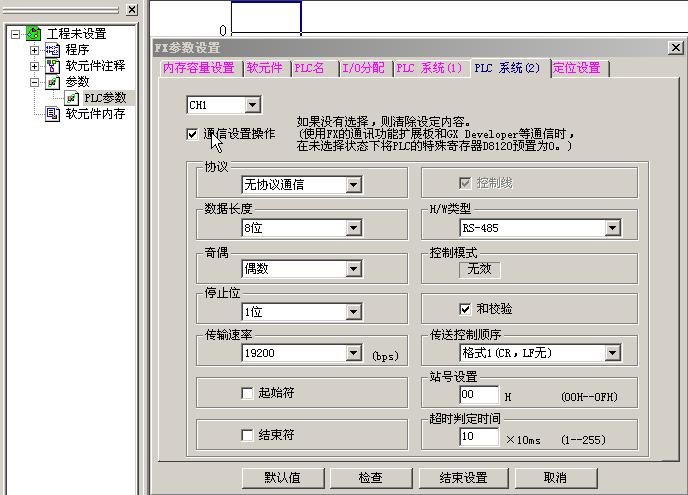
Task: Open the 协议 protocol dropdown
Action: tap(353, 184)
